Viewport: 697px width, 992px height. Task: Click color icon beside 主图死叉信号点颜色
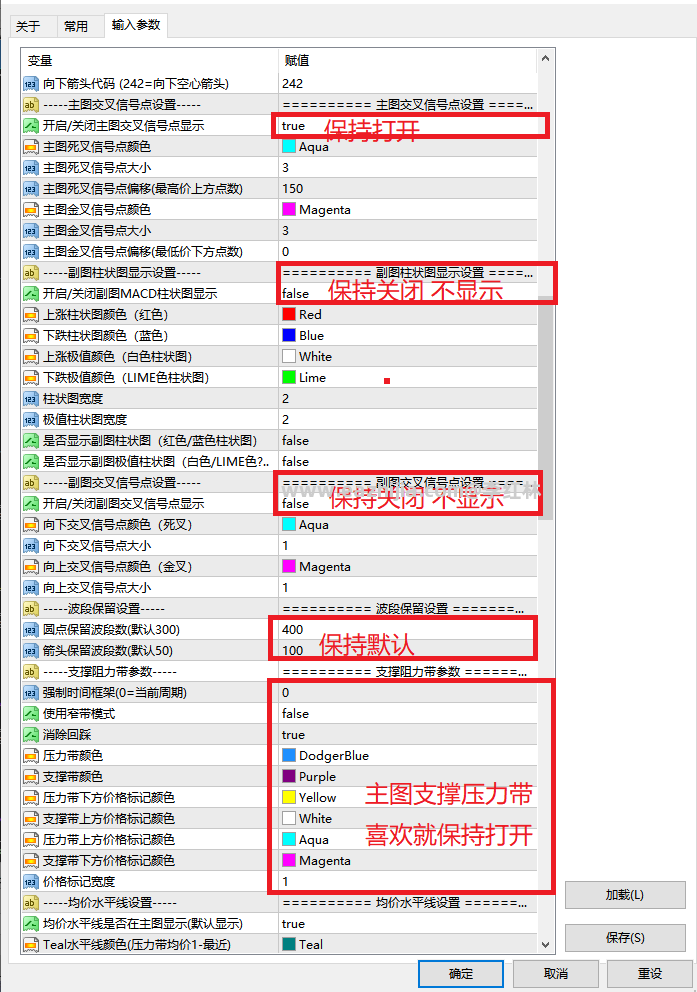[x=30, y=147]
